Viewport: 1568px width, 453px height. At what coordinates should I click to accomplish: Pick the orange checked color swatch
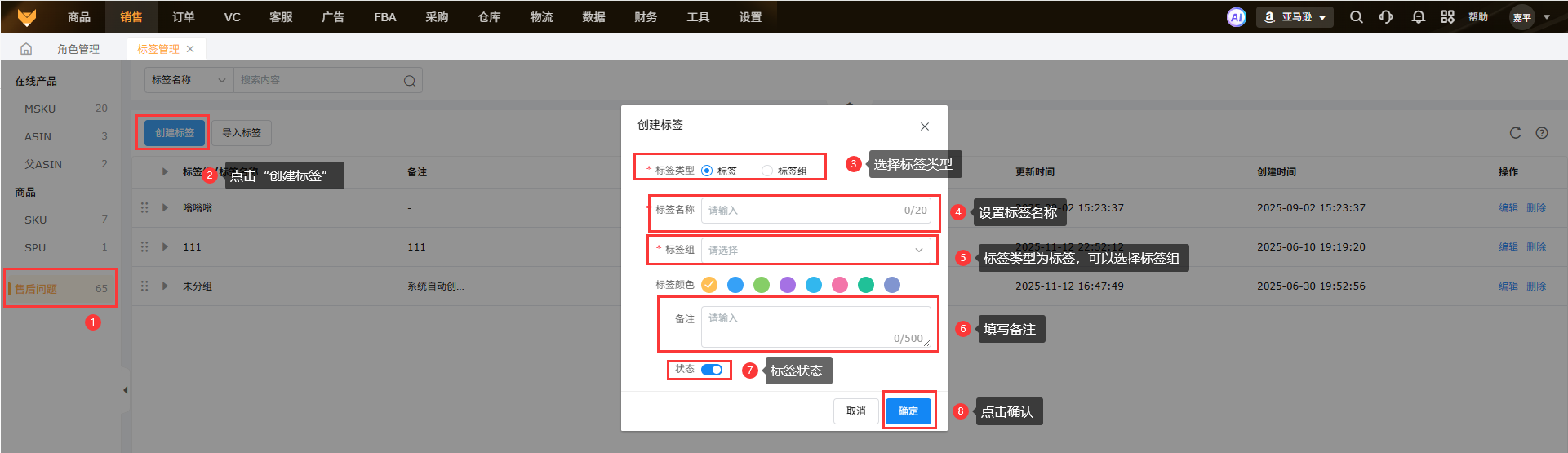coord(709,284)
